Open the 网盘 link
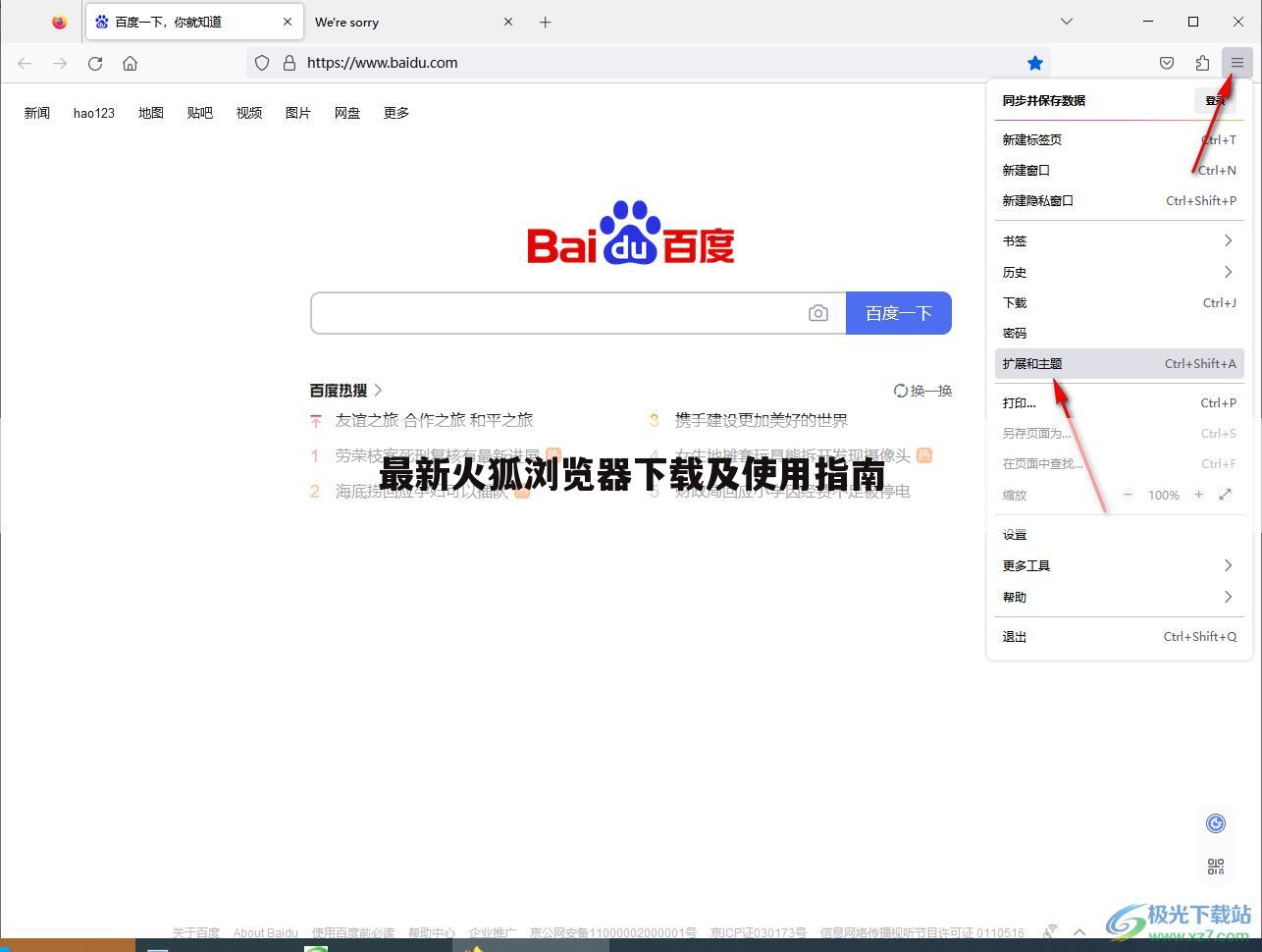 click(x=347, y=113)
